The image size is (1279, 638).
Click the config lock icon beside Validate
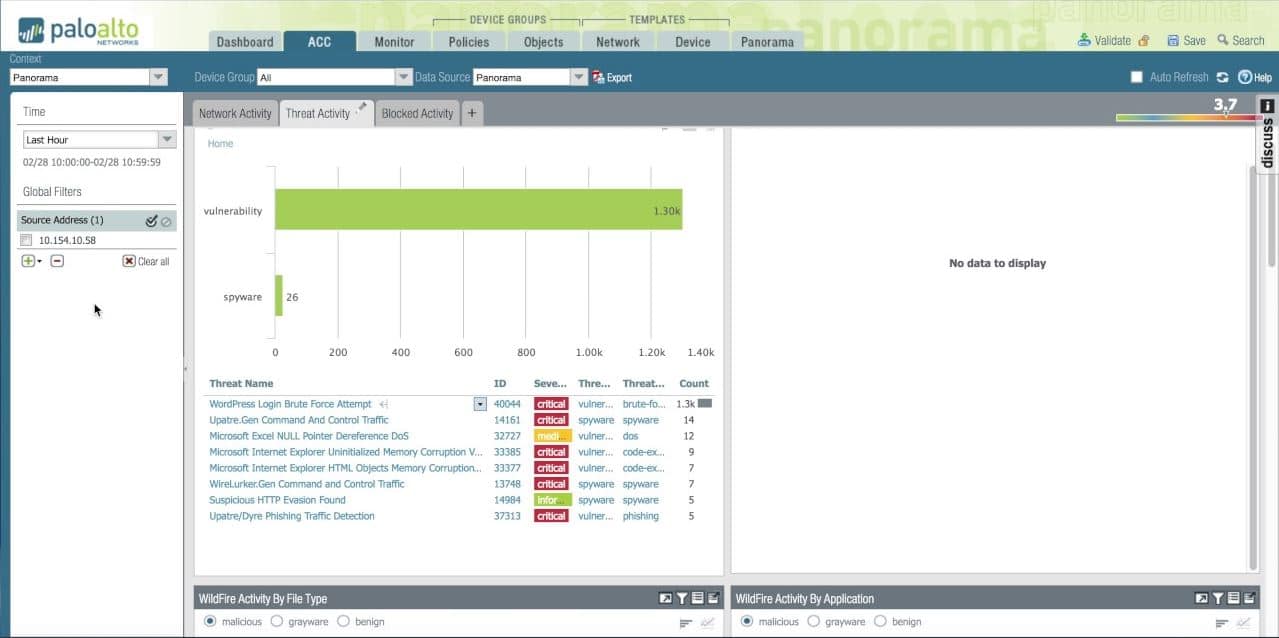(x=1143, y=41)
